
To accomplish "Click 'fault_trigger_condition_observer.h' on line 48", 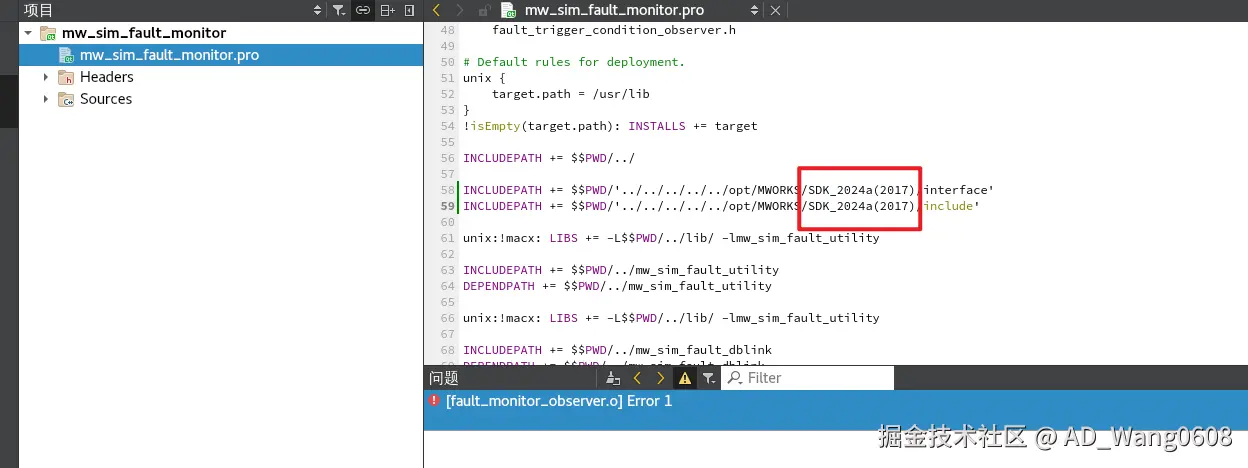I will click(x=614, y=30).
